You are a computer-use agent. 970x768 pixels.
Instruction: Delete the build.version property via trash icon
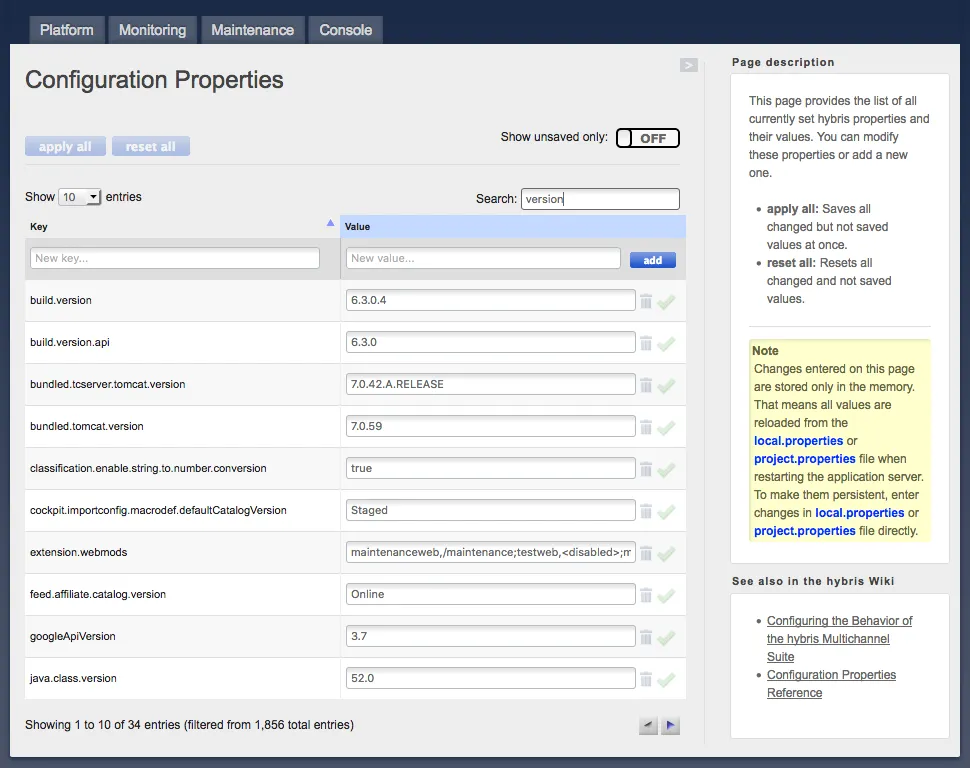pyautogui.click(x=646, y=301)
